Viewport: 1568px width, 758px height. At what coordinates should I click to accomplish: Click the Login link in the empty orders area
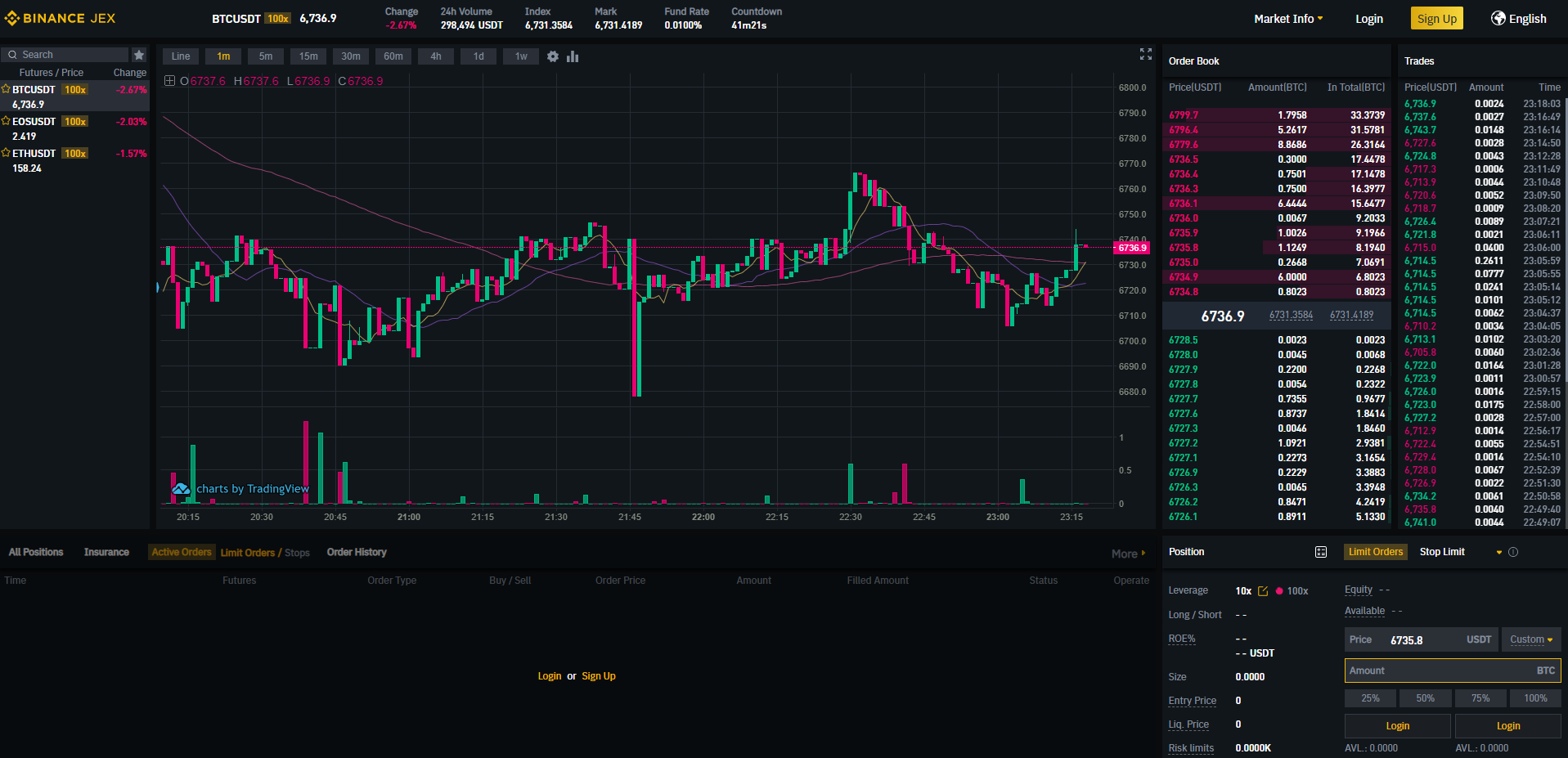click(550, 676)
